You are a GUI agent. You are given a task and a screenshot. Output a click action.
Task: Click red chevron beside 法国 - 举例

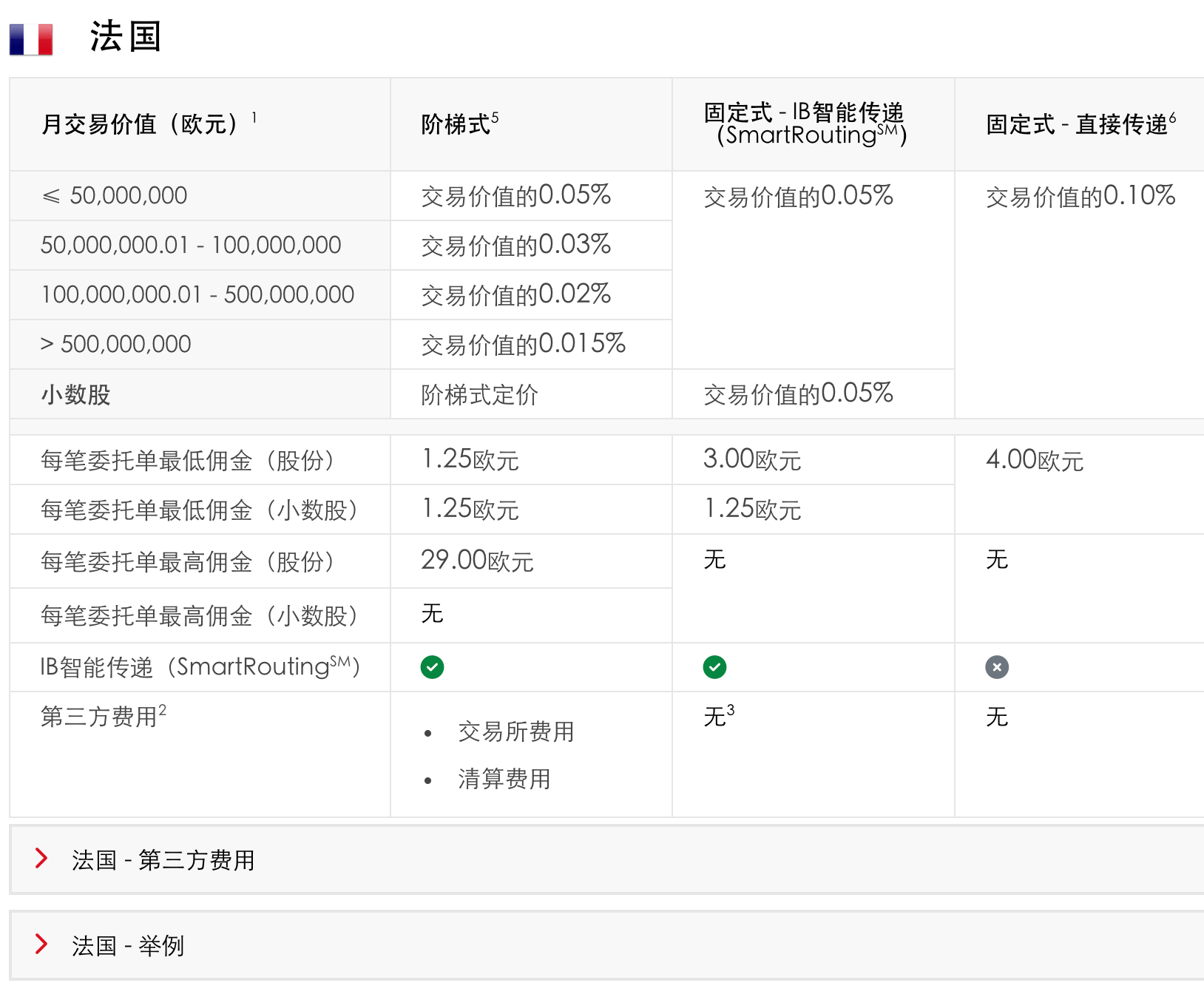tap(41, 944)
